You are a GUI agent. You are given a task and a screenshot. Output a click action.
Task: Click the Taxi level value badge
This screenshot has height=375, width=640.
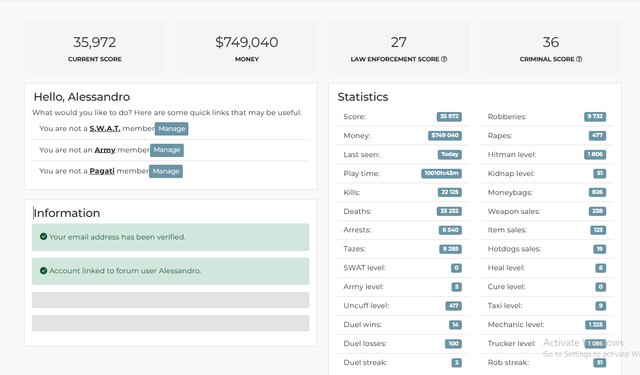[x=600, y=306]
